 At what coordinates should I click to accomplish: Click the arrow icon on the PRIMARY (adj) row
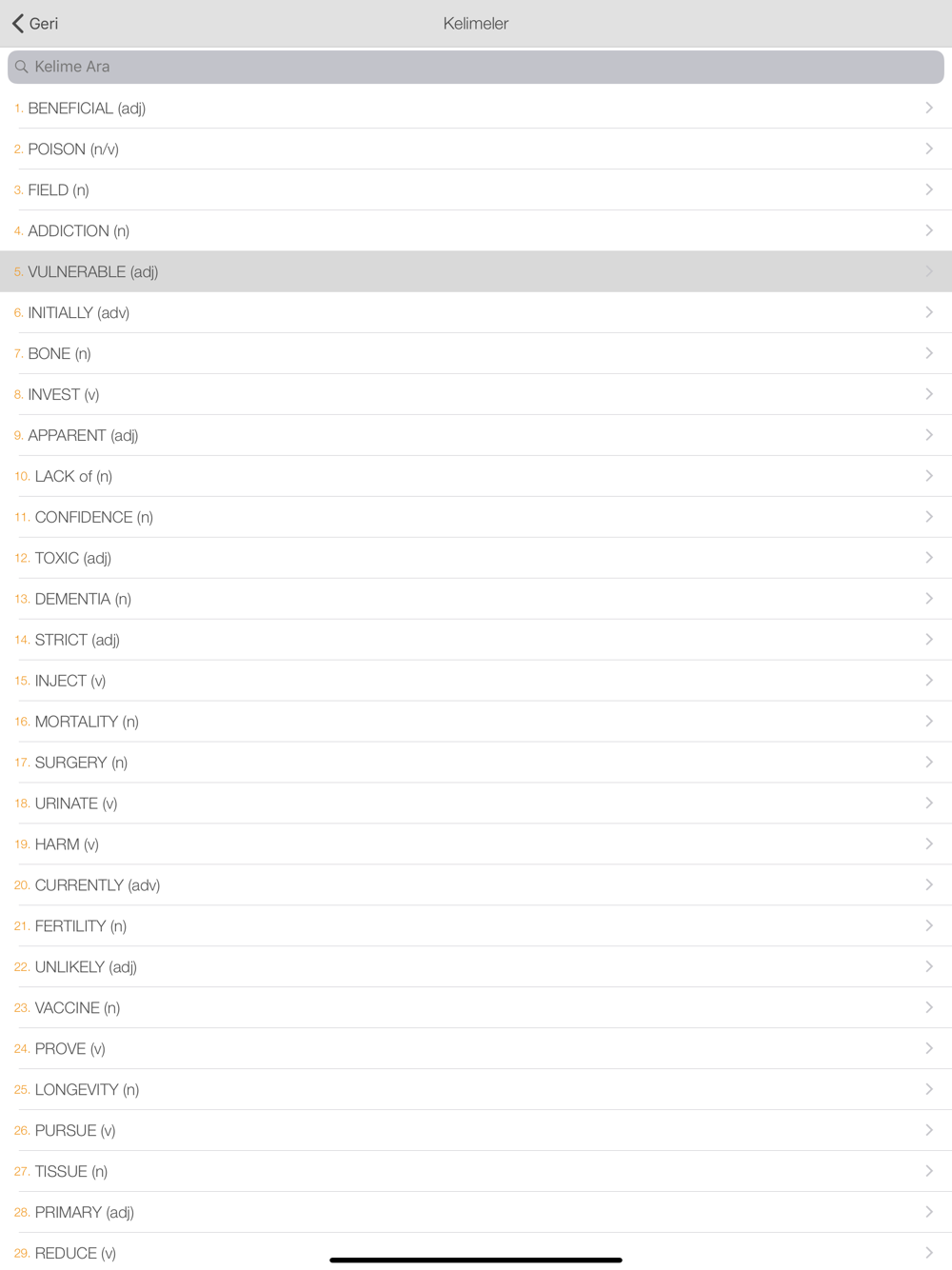coord(929,1212)
